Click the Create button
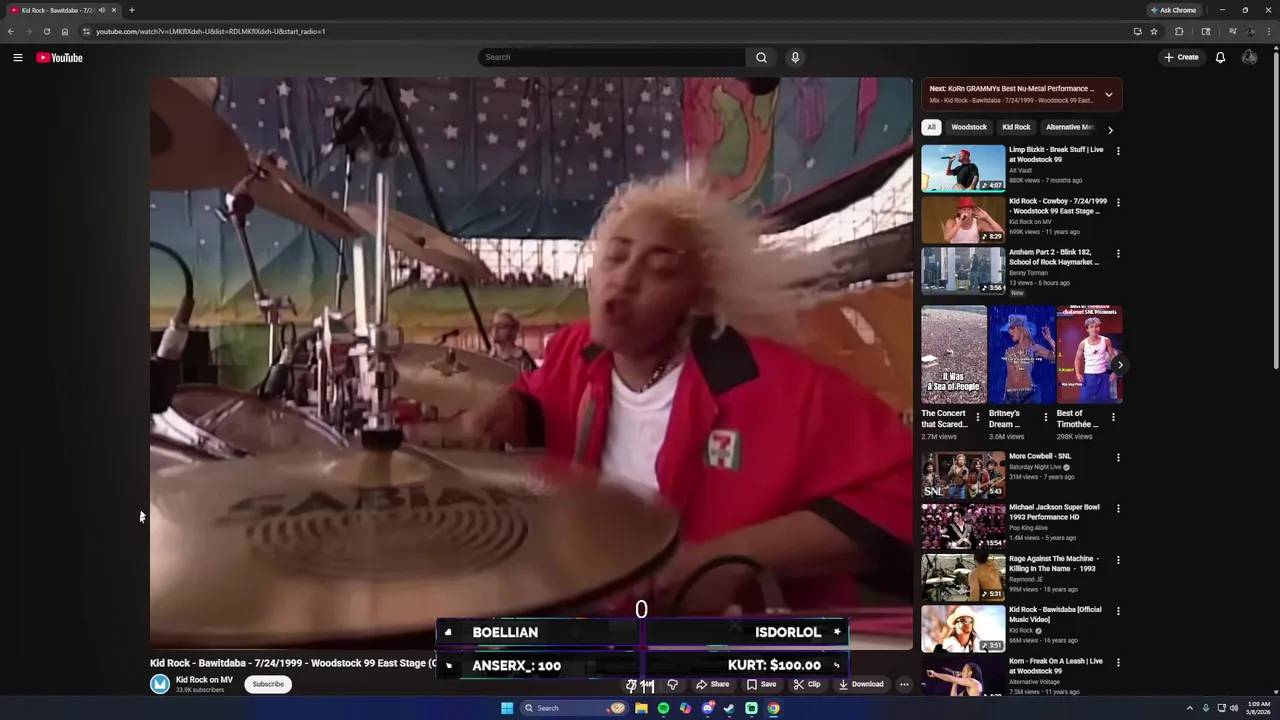The image size is (1280, 720). point(1181,58)
